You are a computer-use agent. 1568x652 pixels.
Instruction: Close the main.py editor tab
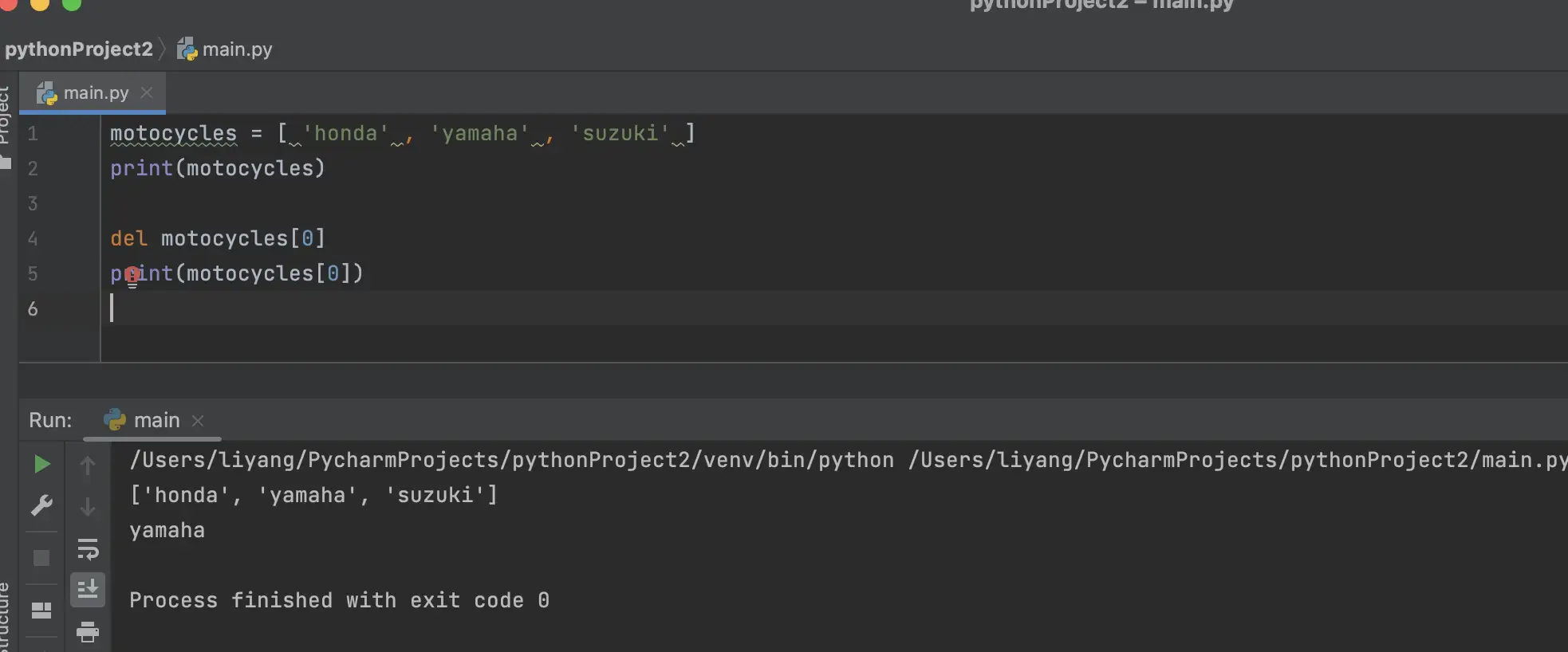pos(147,93)
